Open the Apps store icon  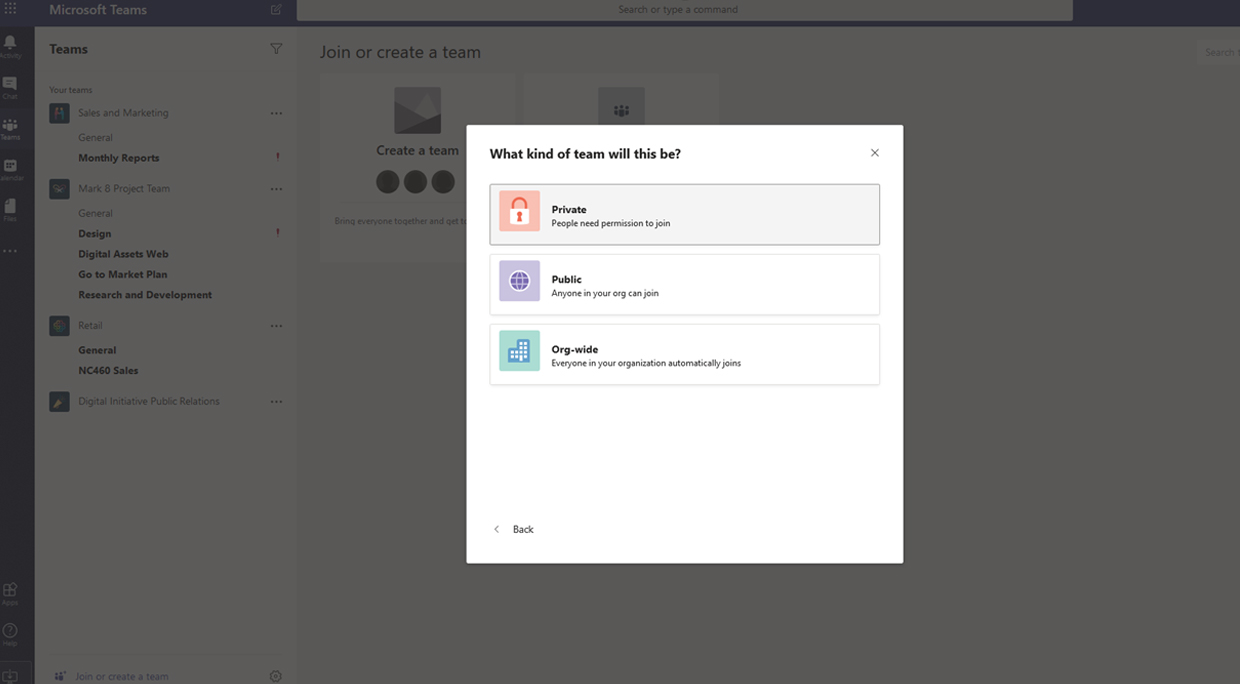(x=10, y=592)
